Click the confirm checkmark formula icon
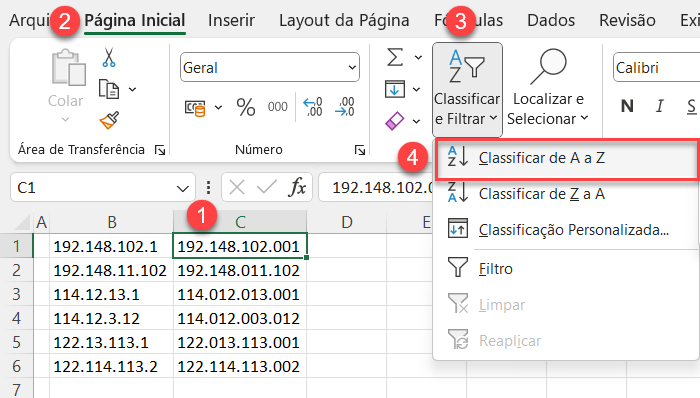 click(267, 187)
